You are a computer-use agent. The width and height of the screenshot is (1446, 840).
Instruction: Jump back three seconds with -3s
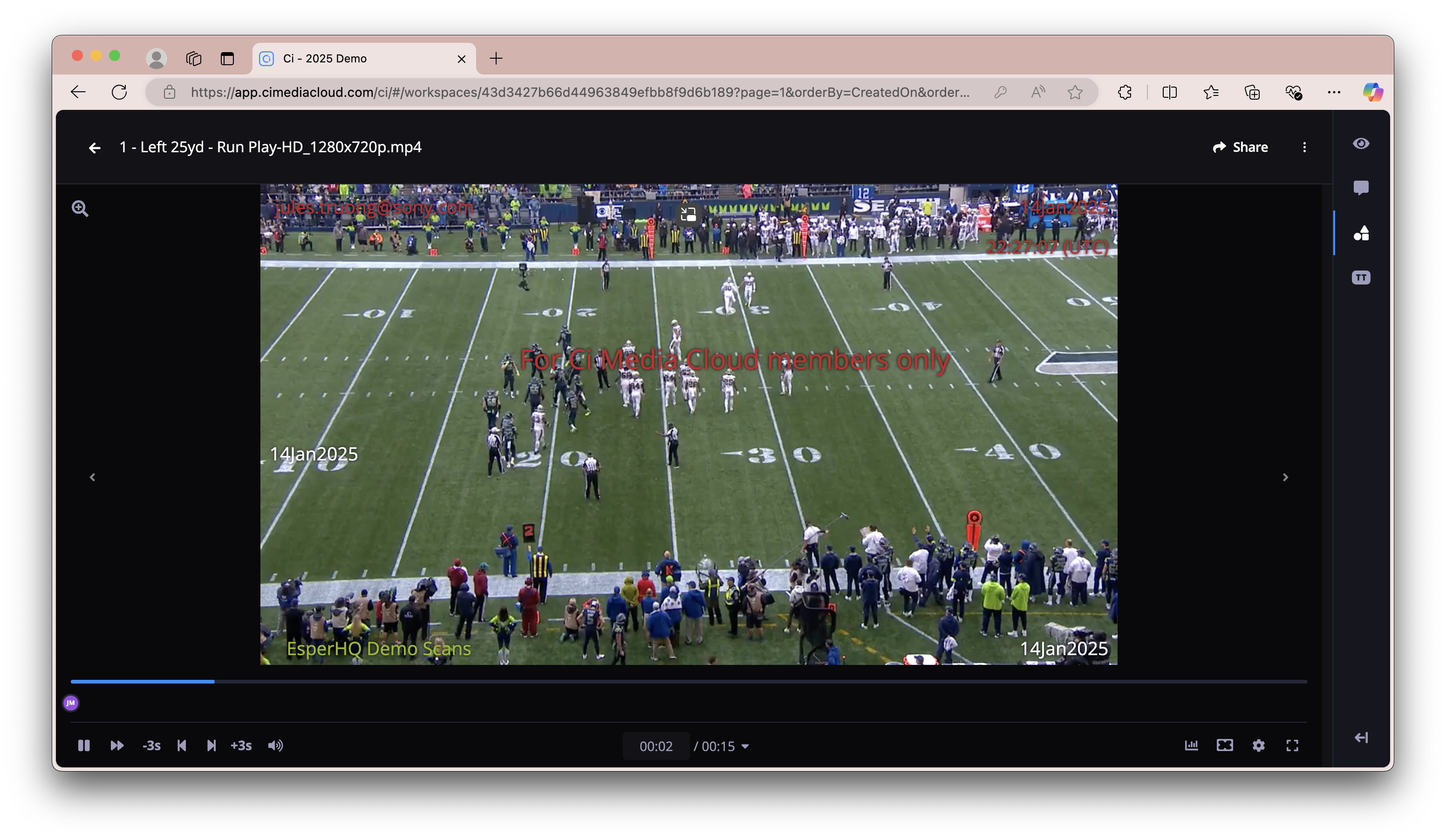click(151, 745)
